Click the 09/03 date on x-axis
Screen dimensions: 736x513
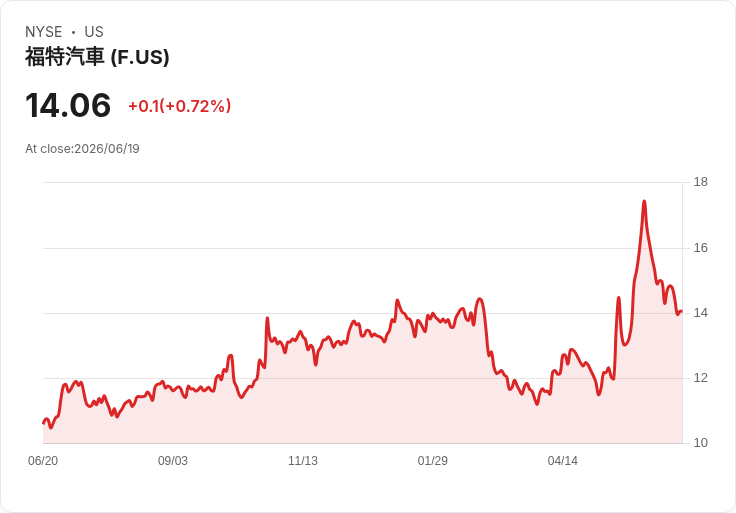pyautogui.click(x=173, y=460)
